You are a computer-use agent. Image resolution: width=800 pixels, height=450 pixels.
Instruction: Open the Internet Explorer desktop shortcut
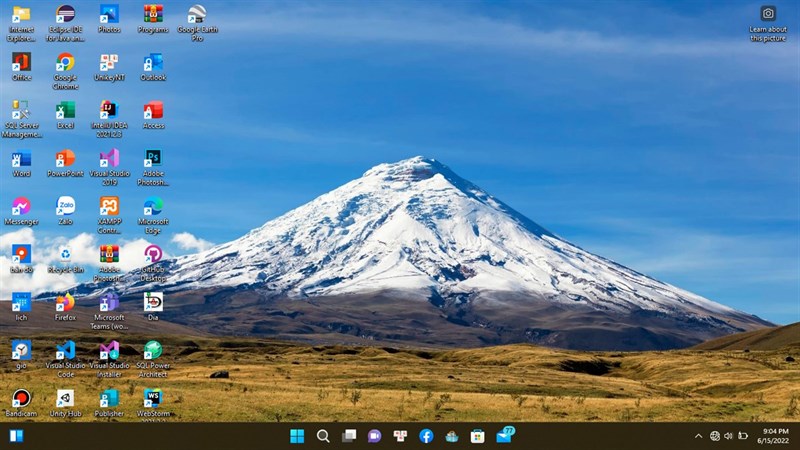21,23
